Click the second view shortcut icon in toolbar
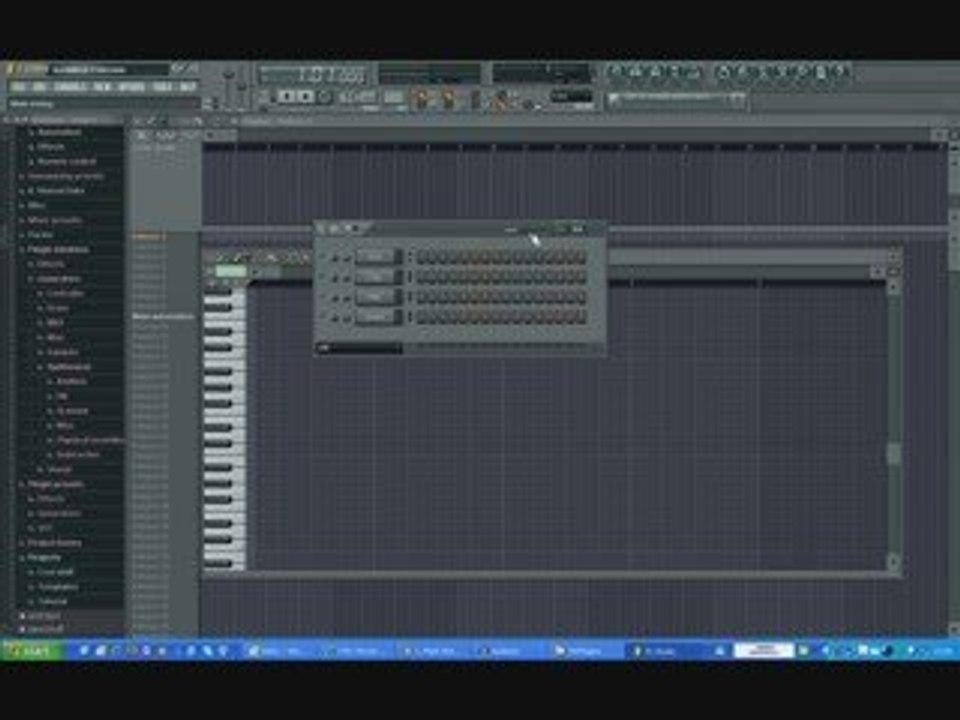Image resolution: width=960 pixels, height=720 pixels. [635, 73]
